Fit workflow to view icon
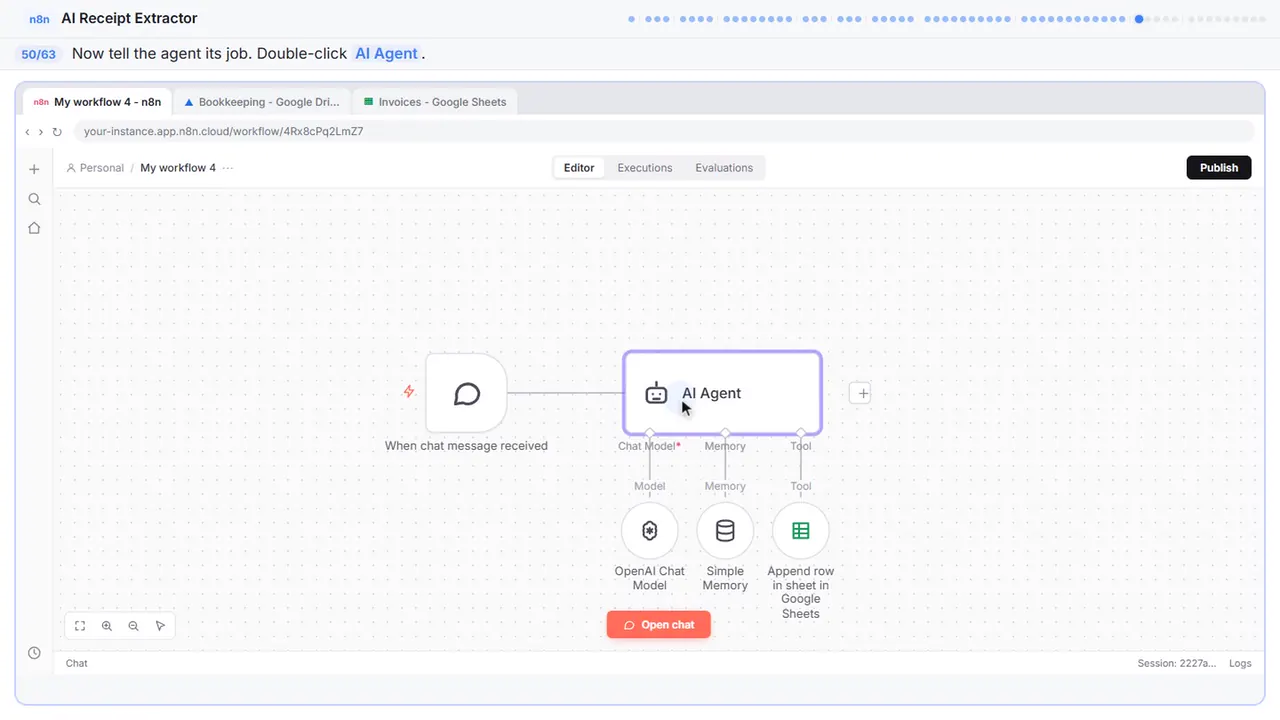The height and width of the screenshot is (720, 1280). (x=80, y=626)
